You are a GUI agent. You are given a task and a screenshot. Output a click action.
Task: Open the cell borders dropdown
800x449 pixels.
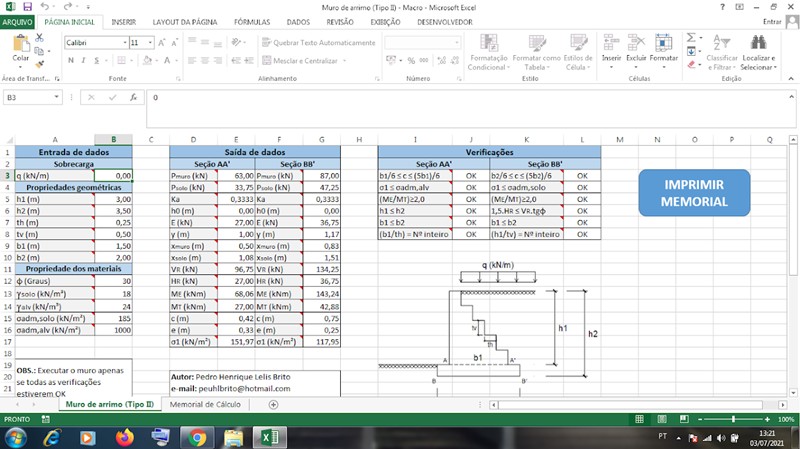click(x=131, y=60)
